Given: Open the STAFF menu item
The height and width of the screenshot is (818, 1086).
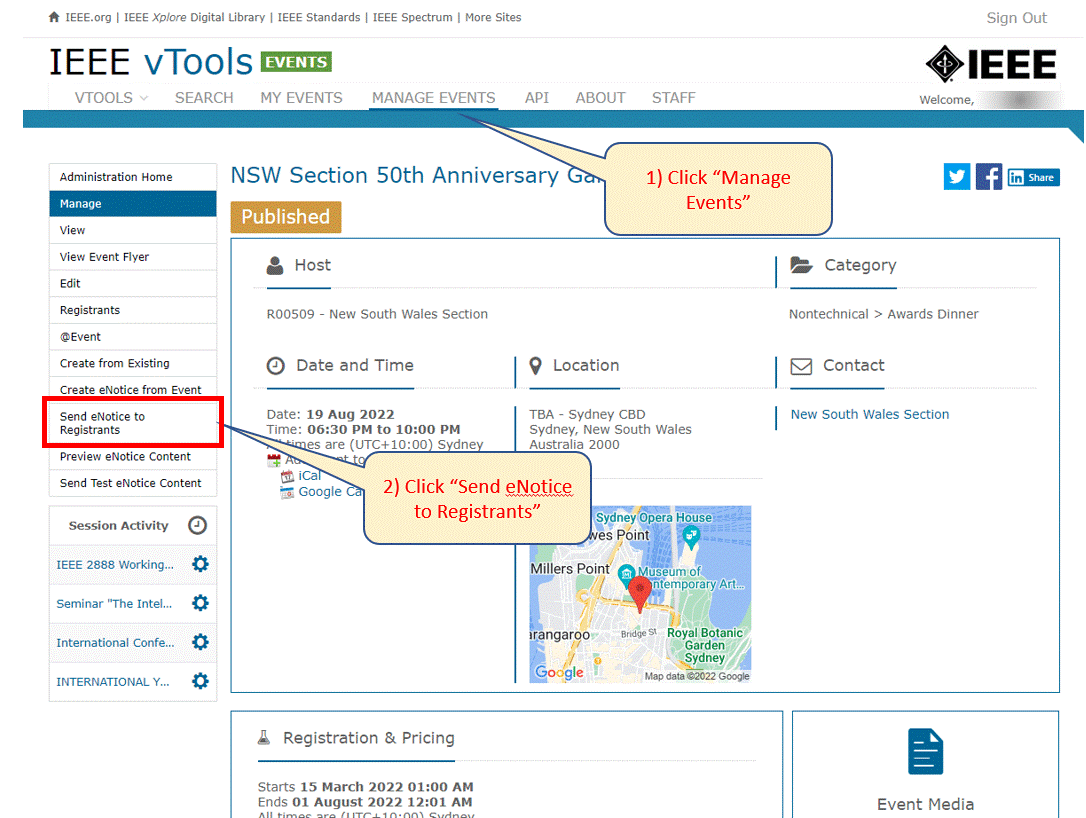Looking at the screenshot, I should click(673, 98).
